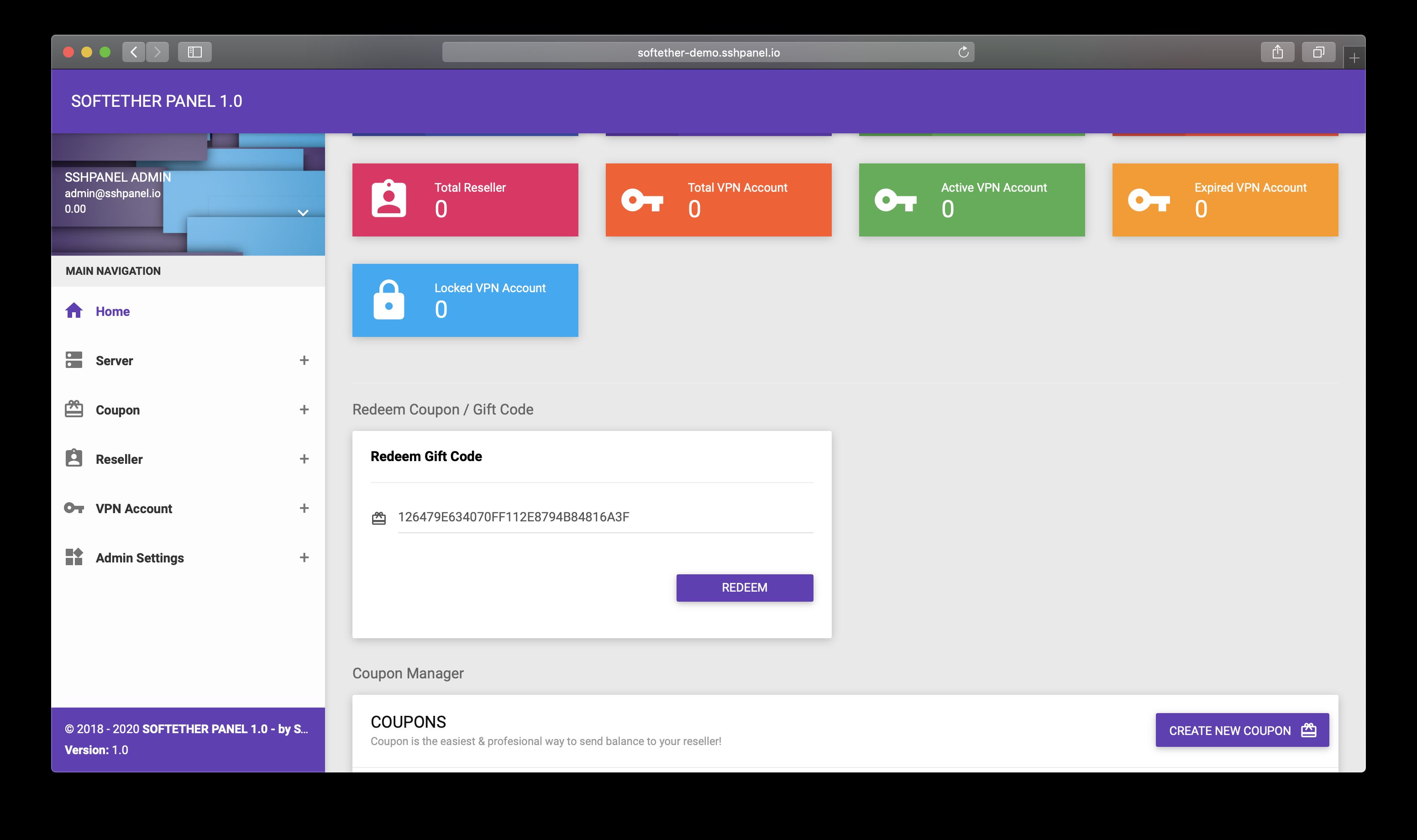Click the browser address bar
Screen dimensions: 1417x840
708,52
